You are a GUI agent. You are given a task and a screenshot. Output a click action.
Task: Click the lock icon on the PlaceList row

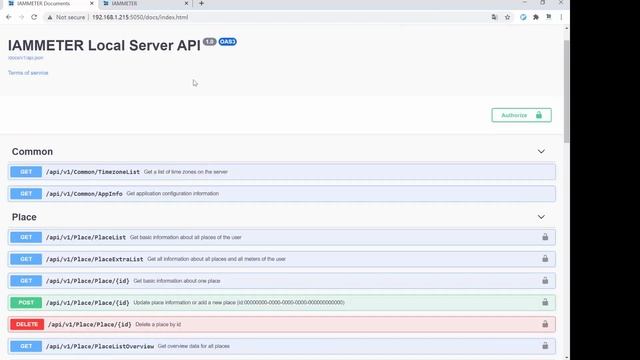[x=545, y=237]
